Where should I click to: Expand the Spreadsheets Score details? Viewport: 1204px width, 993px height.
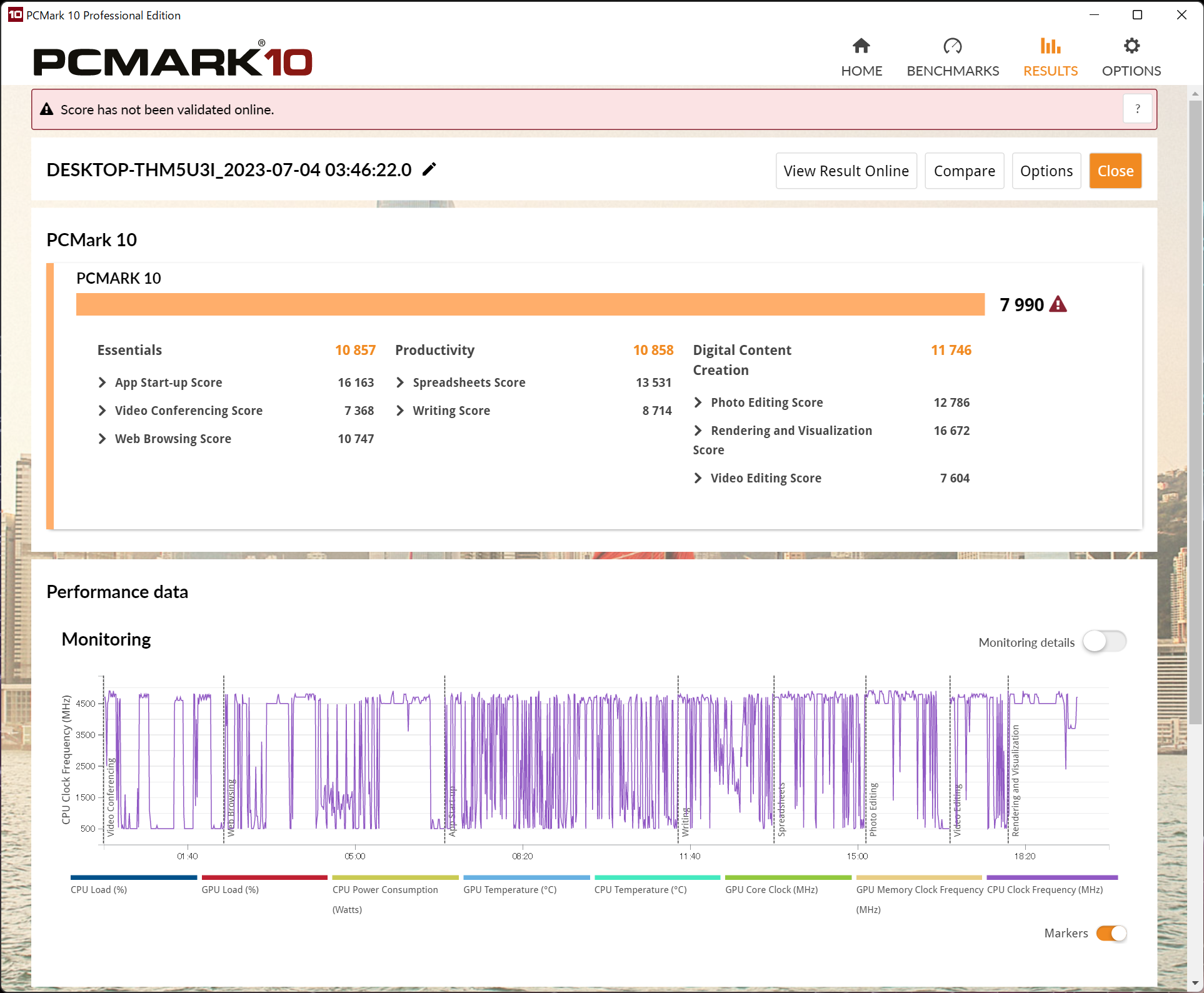point(400,382)
